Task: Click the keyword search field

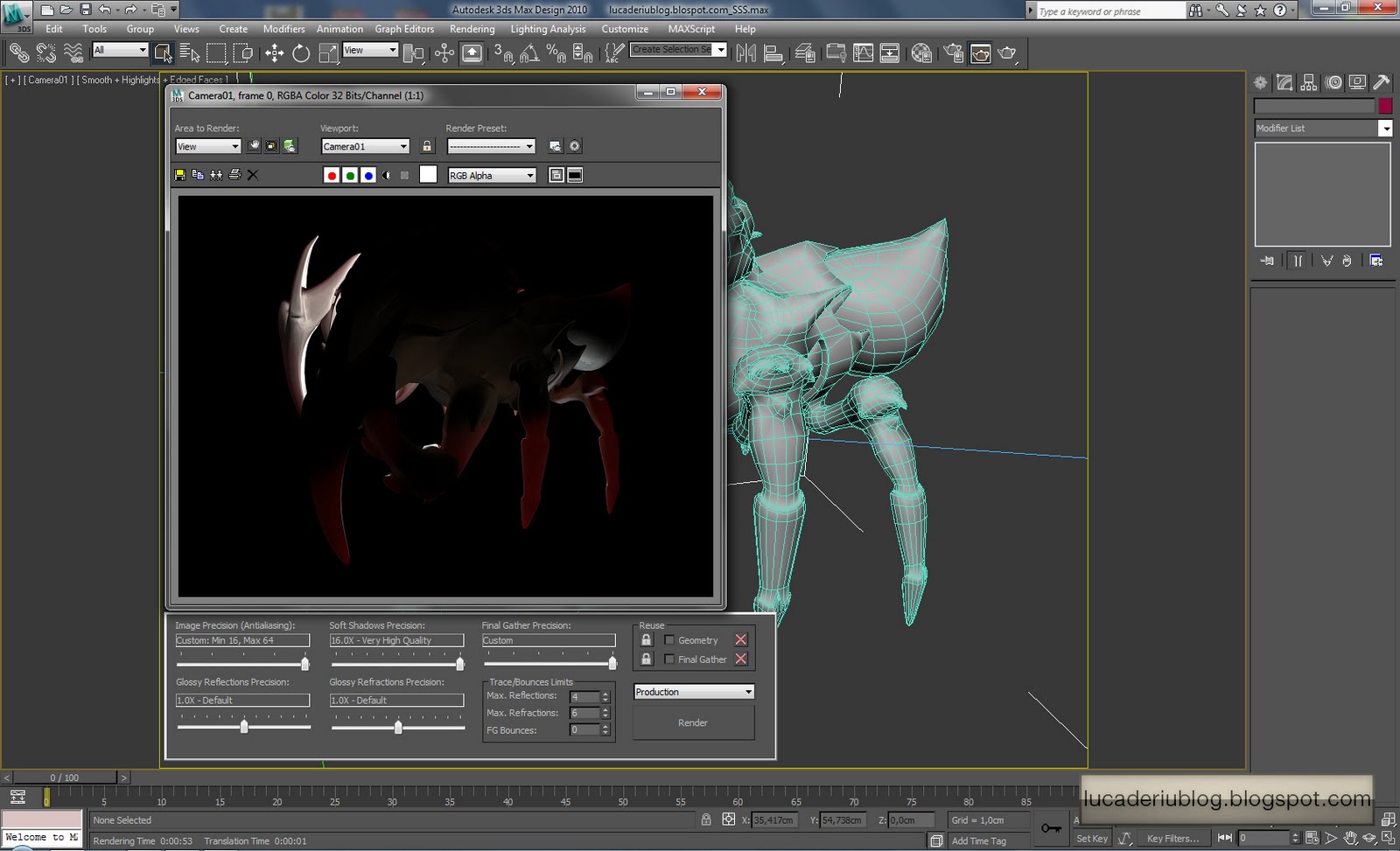Action: (x=1109, y=11)
